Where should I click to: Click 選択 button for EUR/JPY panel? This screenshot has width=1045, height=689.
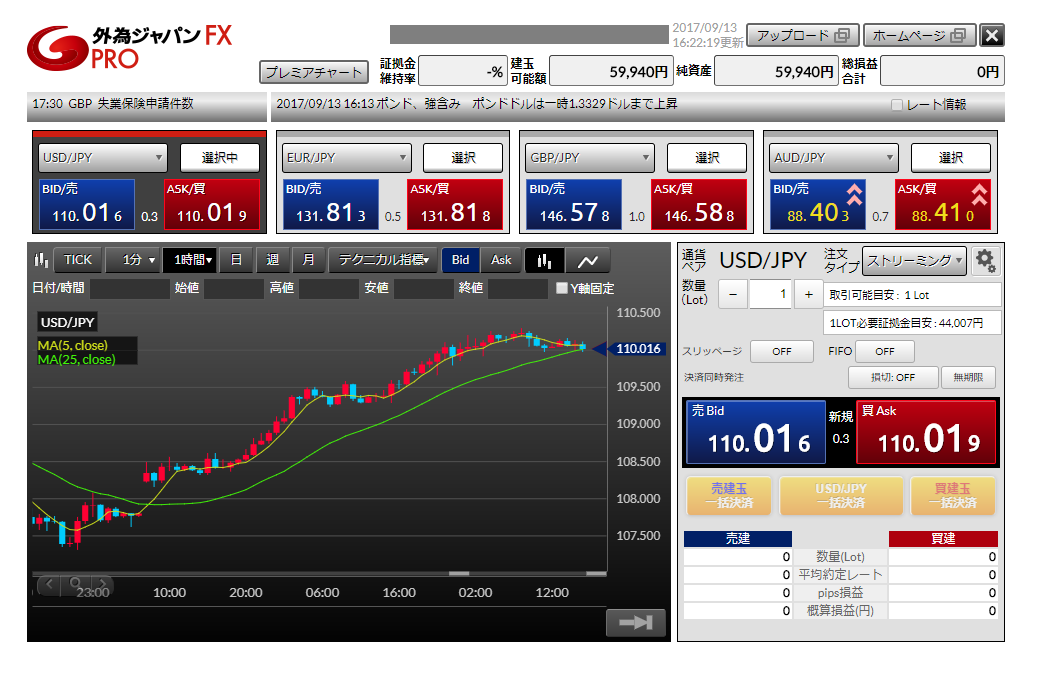(x=463, y=158)
